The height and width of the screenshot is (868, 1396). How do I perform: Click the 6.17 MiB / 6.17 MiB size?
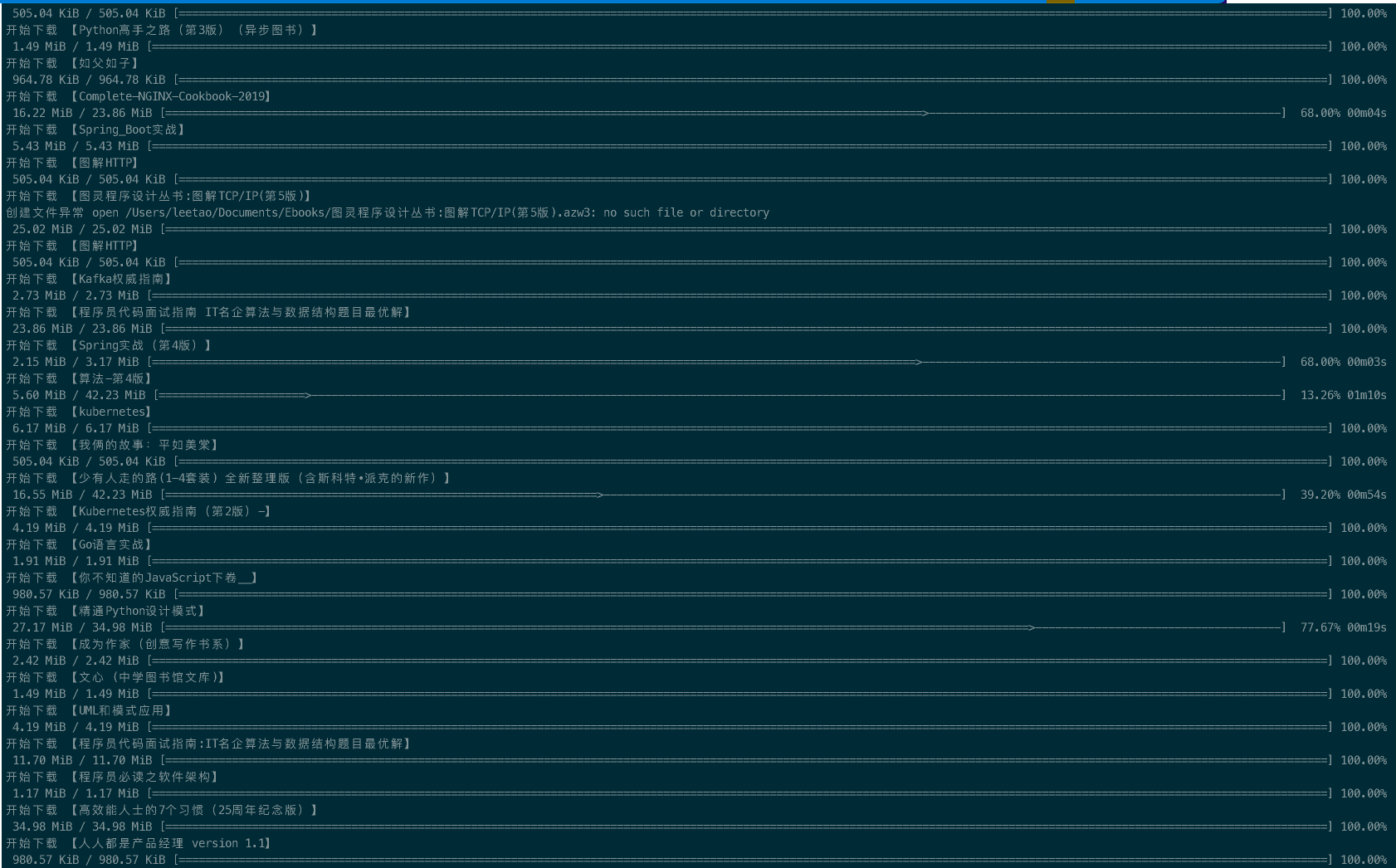76,428
